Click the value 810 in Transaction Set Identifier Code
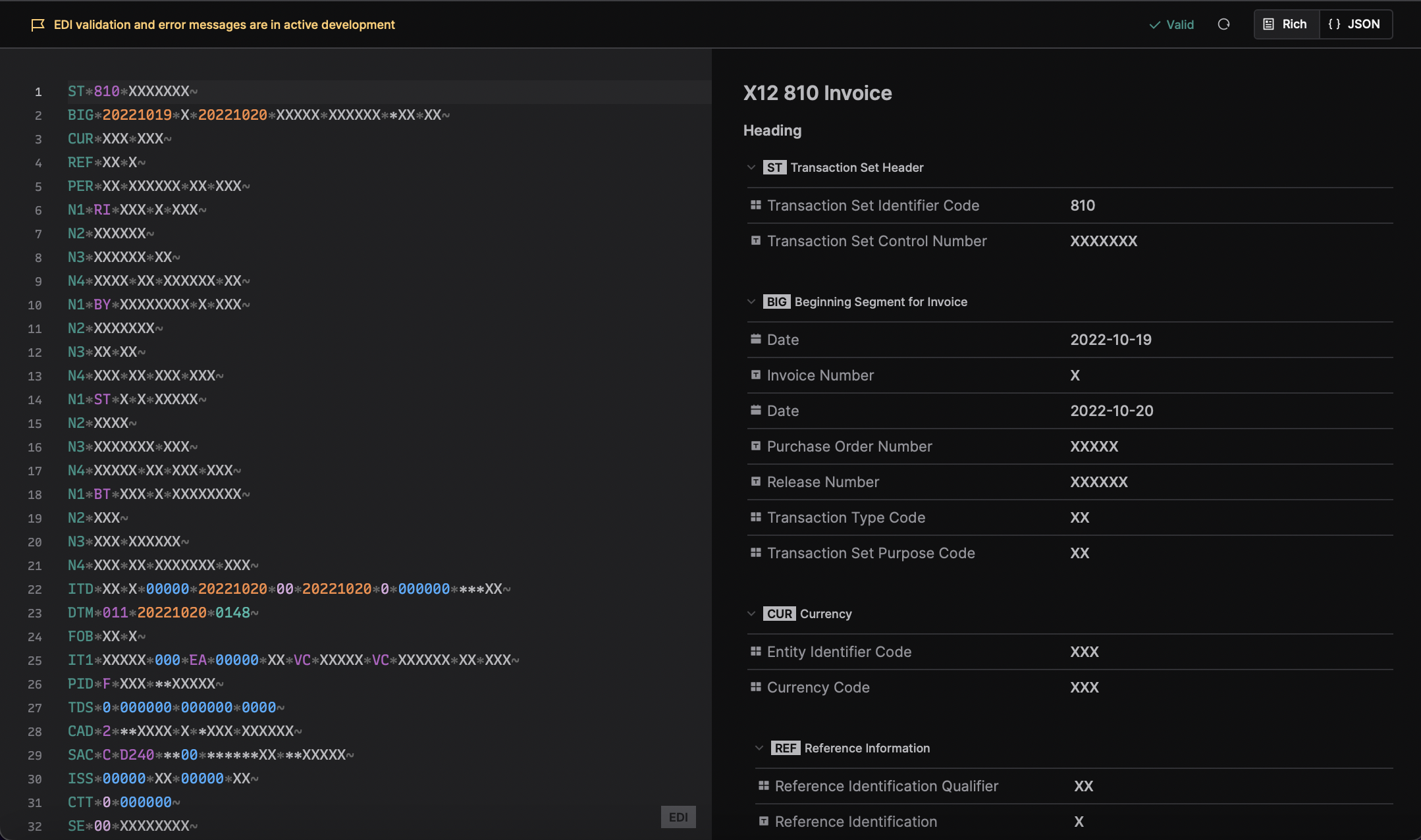This screenshot has width=1421, height=840. (x=1083, y=205)
